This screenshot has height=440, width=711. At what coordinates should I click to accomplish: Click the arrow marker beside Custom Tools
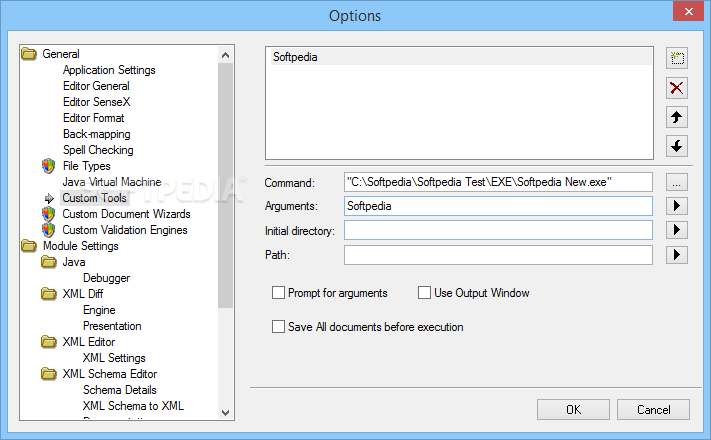[x=49, y=198]
